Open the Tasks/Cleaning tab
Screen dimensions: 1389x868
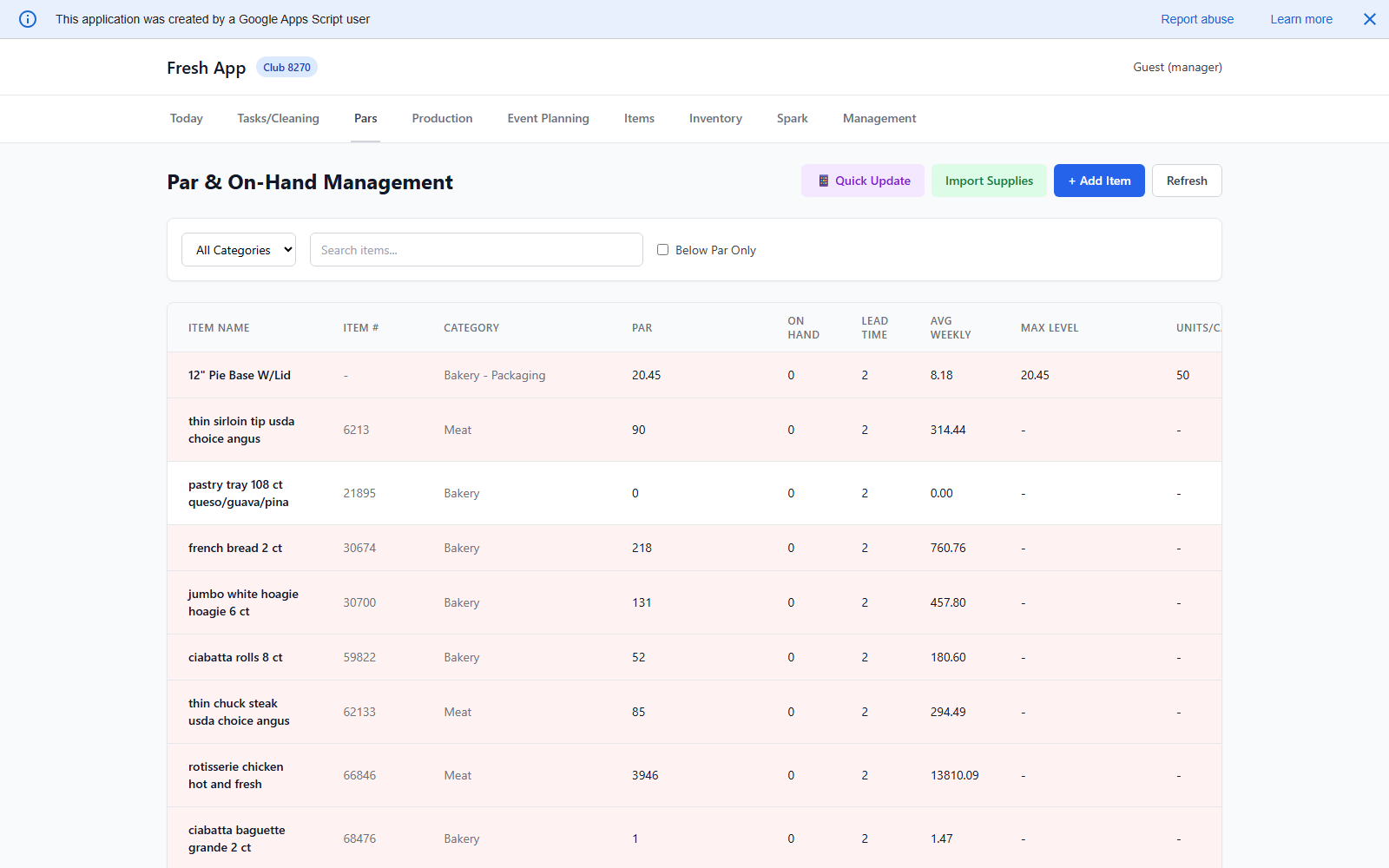pos(278,118)
